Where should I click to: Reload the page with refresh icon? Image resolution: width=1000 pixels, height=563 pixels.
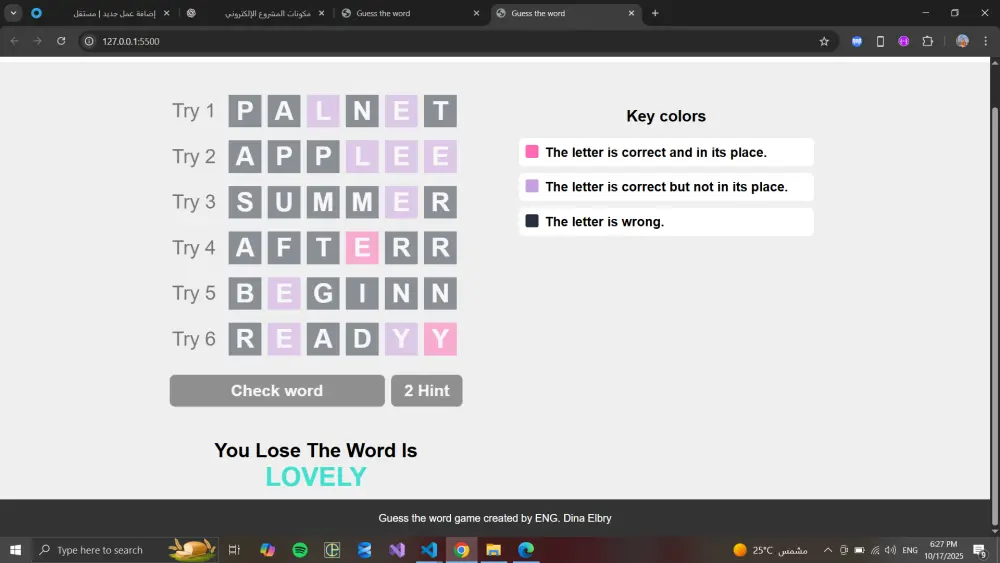(x=61, y=41)
